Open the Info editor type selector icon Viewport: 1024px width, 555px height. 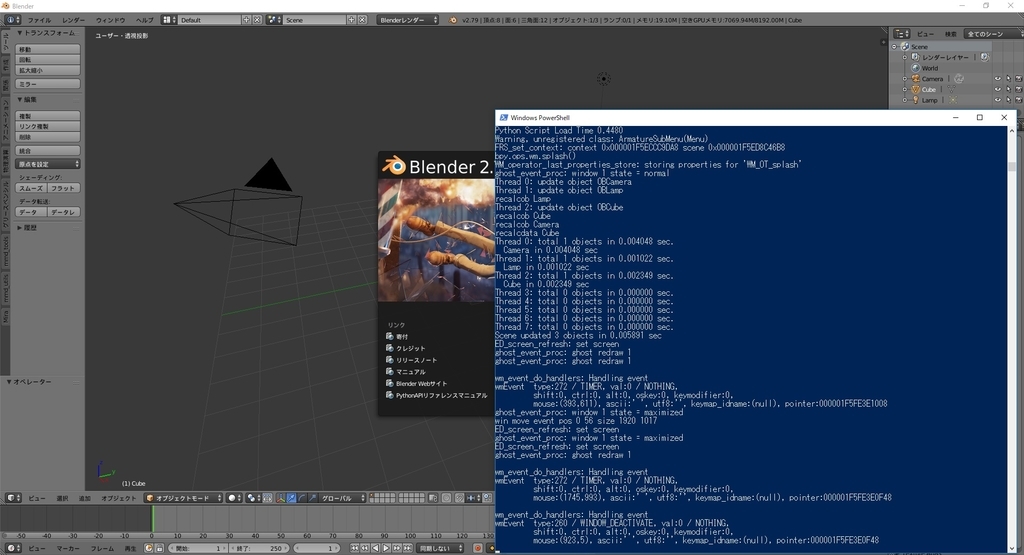tap(12, 20)
